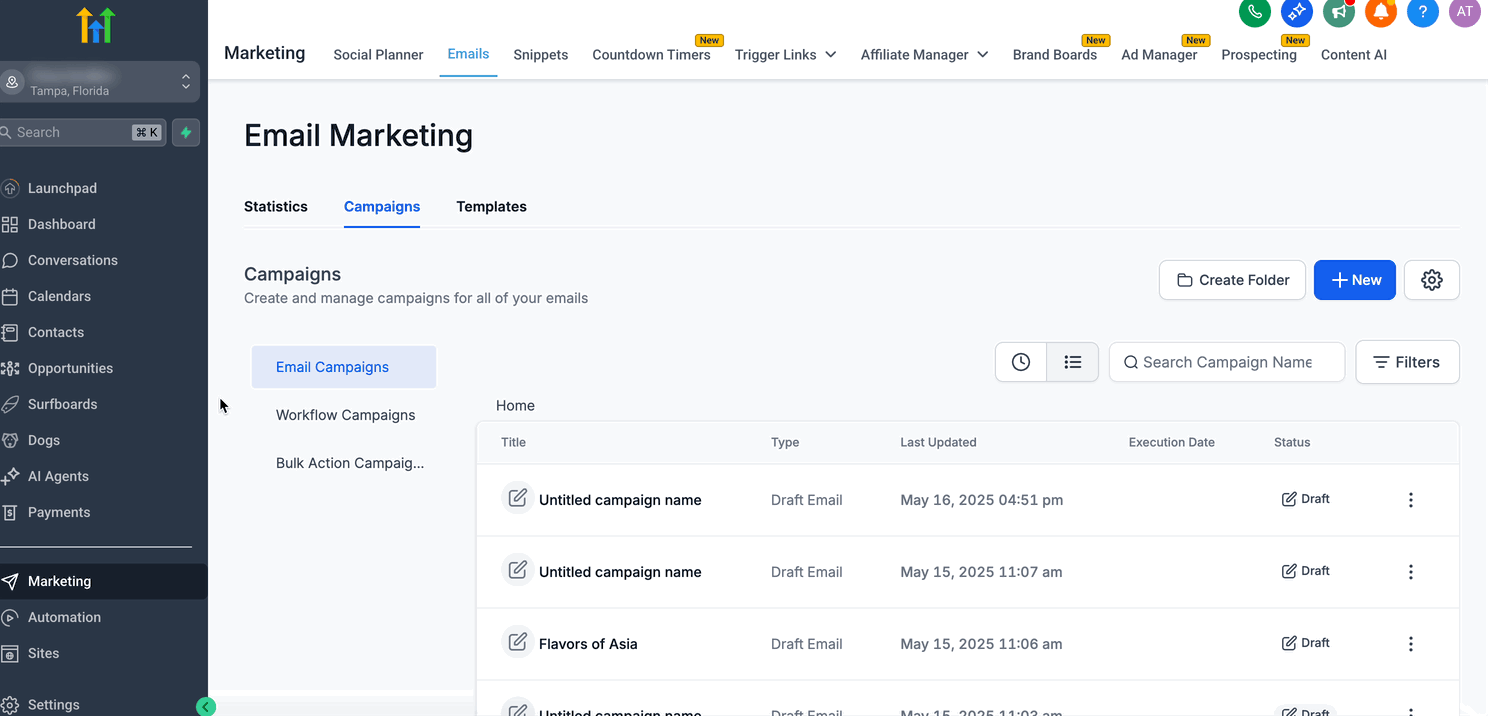Image resolution: width=1488 pixels, height=716 pixels.
Task: Switch to the list view toggle
Action: click(x=1072, y=362)
